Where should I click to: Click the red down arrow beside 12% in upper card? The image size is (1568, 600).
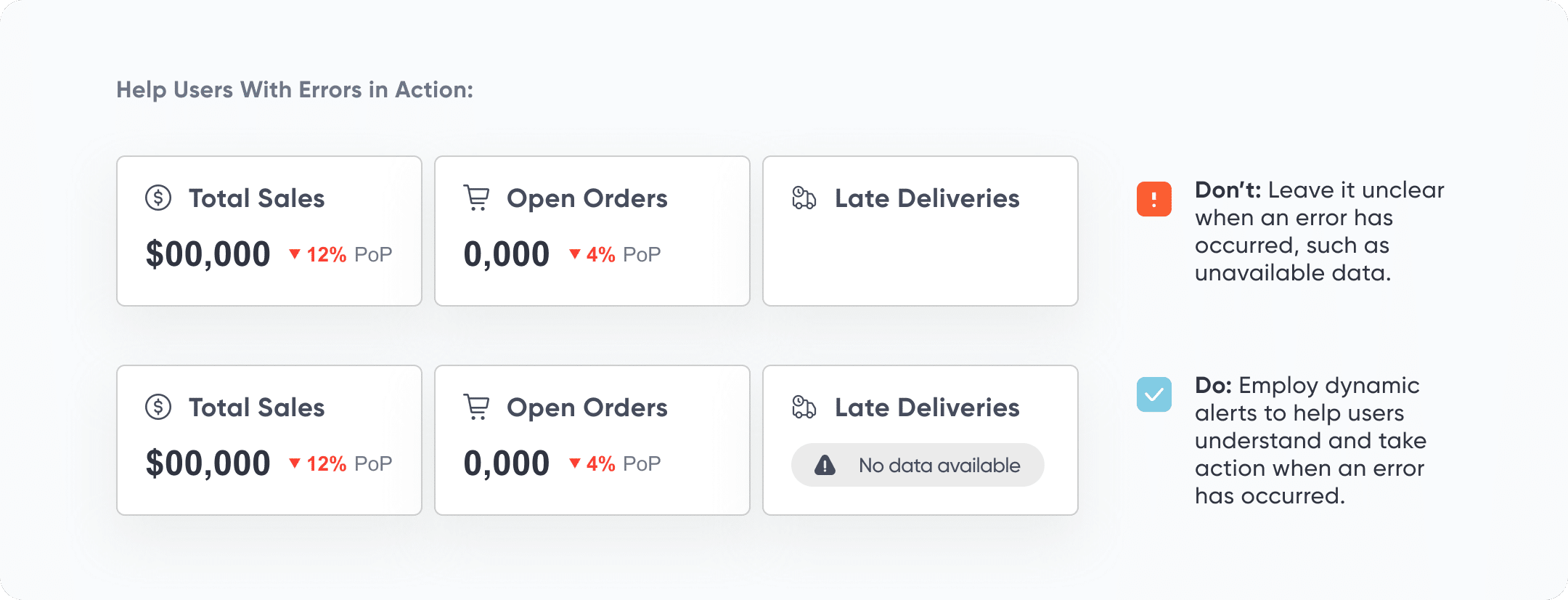pyautogui.click(x=295, y=254)
